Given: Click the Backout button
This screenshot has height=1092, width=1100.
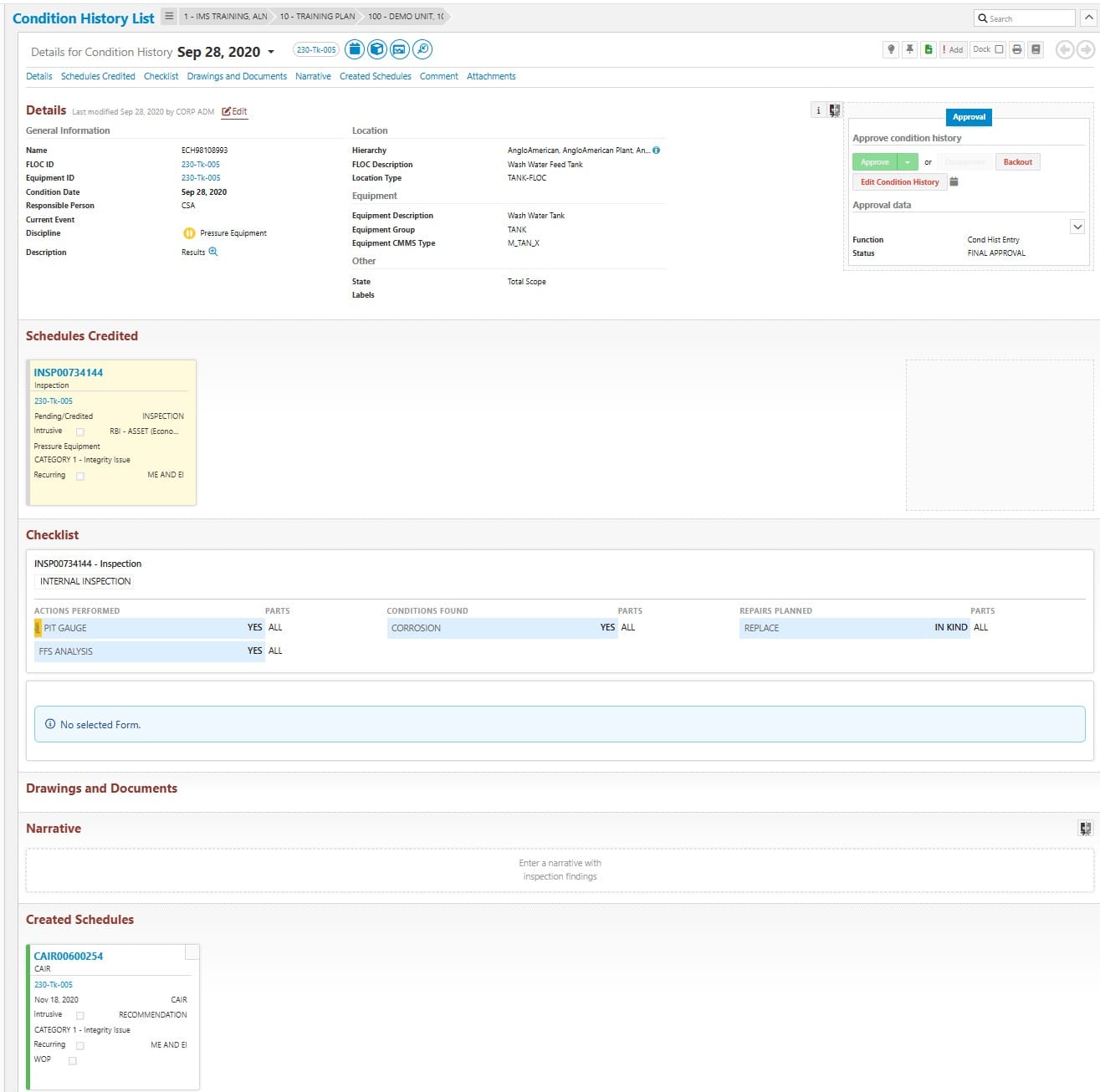Looking at the screenshot, I should click(1017, 162).
